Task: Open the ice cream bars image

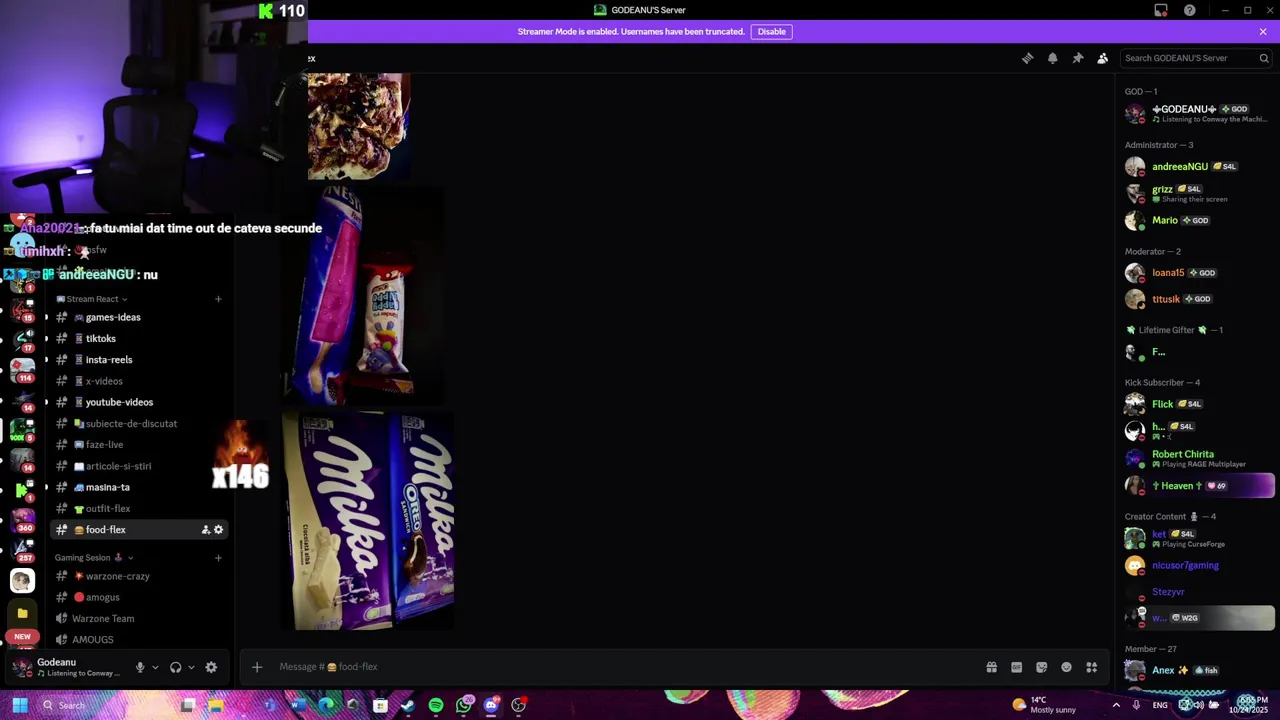Action: [362, 296]
